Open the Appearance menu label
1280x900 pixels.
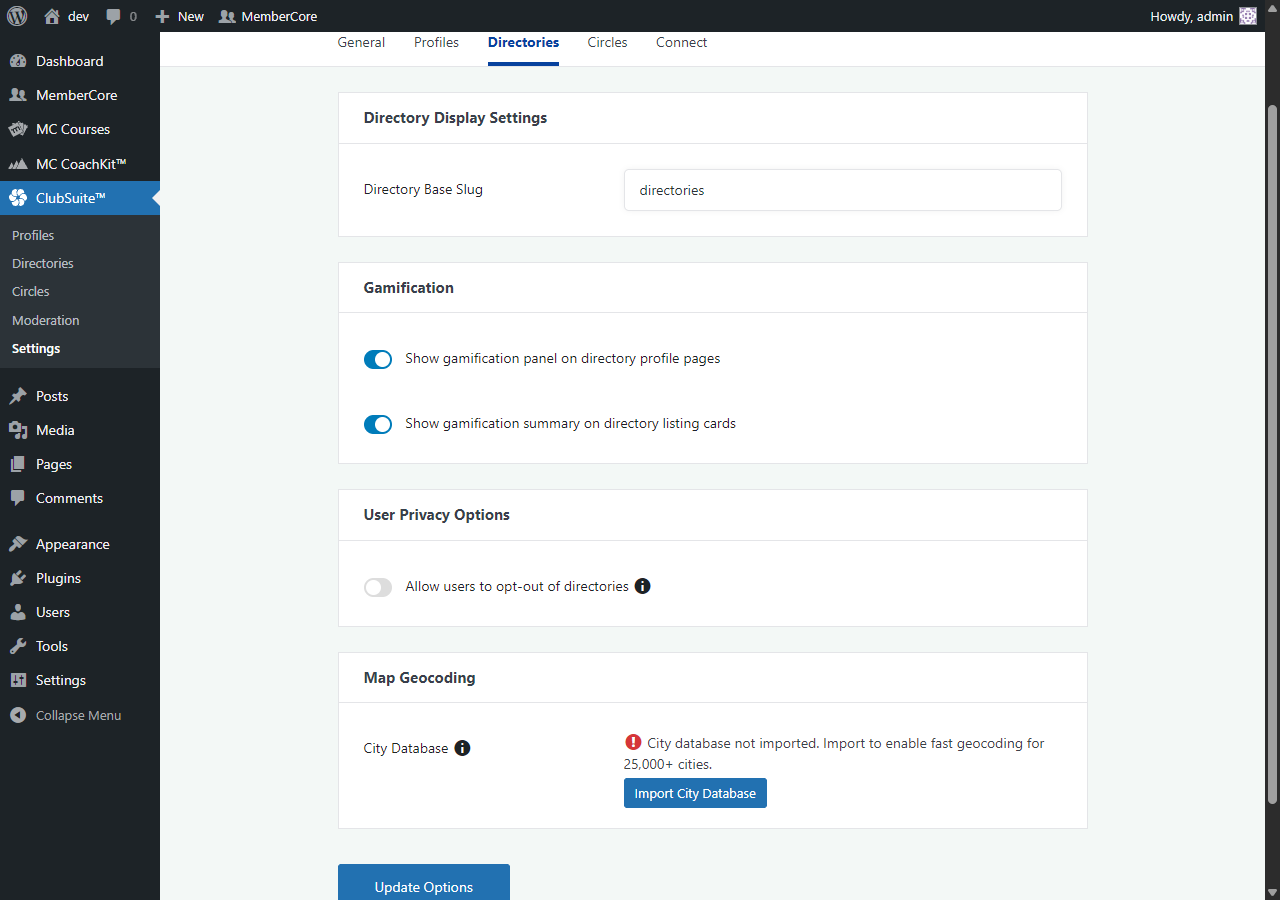pos(73,544)
